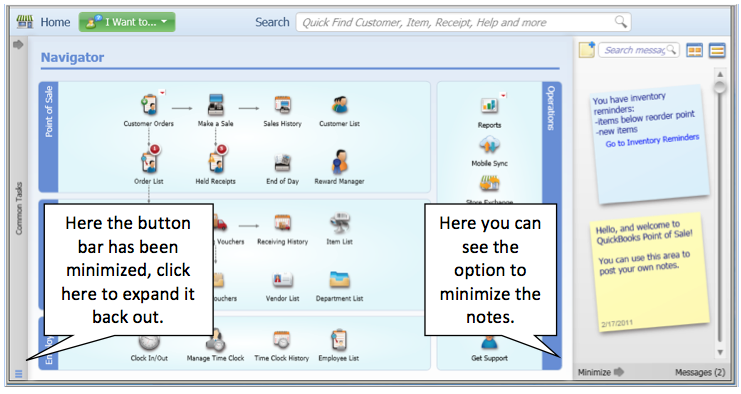This screenshot has width=741, height=394.
Task: Launch Make a Sale
Action: (215, 105)
